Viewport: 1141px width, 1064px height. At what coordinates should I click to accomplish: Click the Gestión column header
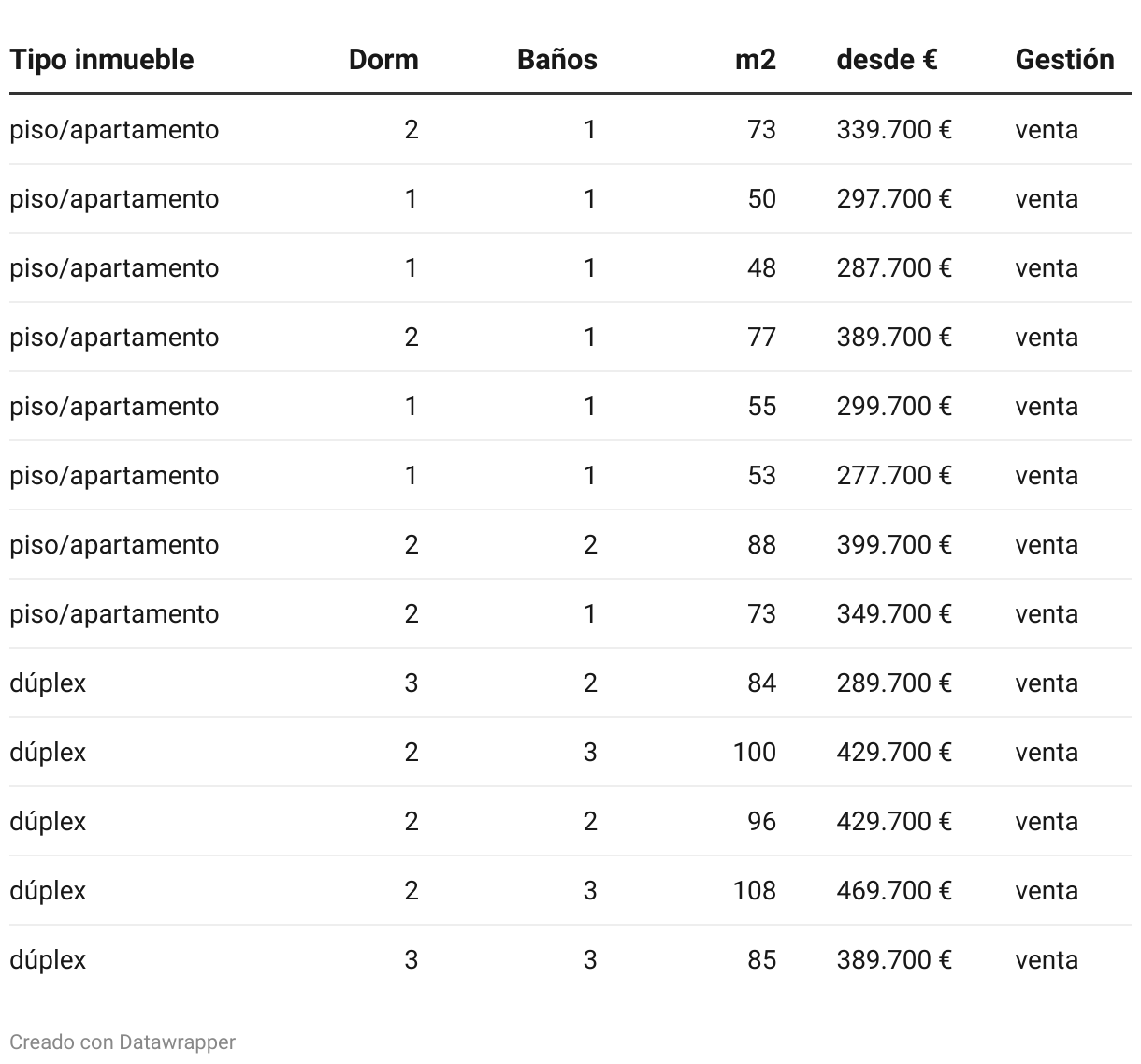[1064, 60]
